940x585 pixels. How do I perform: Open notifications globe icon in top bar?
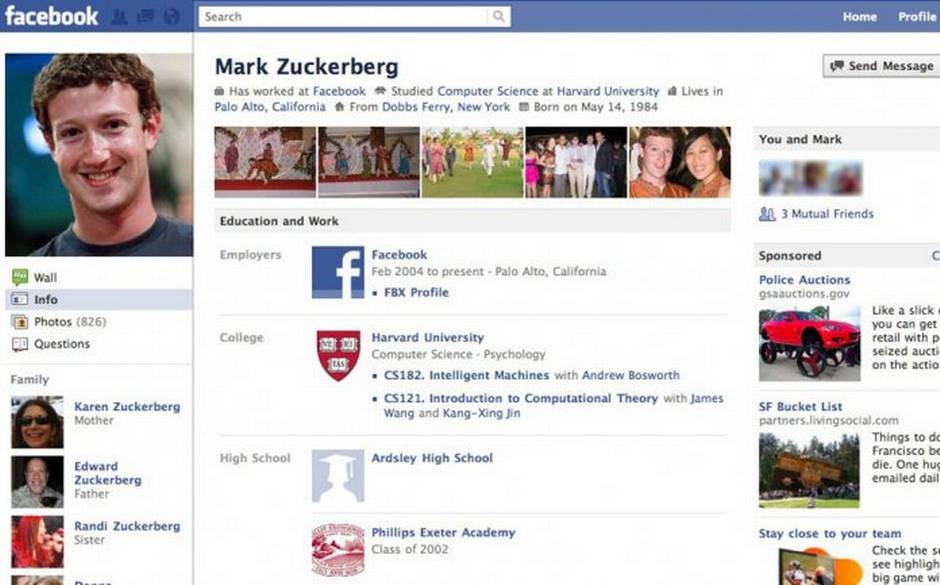pyautogui.click(x=171, y=16)
